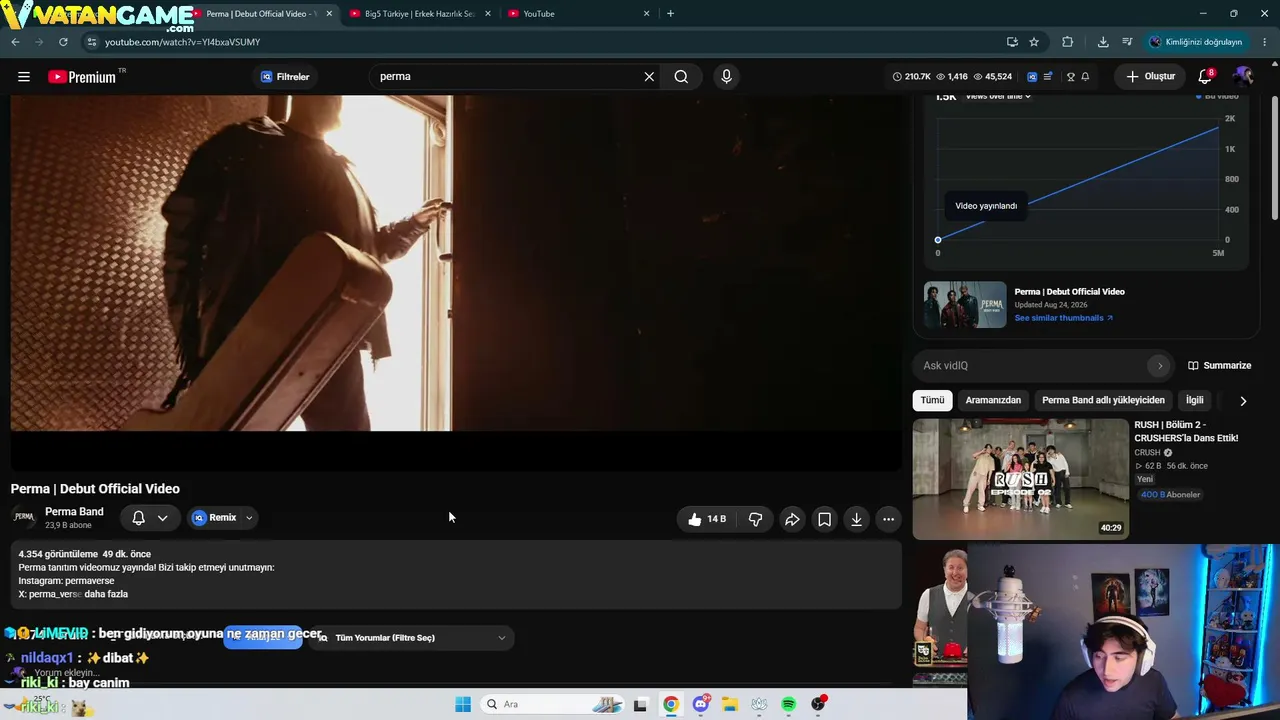This screenshot has width=1280, height=720.
Task: Open the Perma Band channel name
Action: 74,512
